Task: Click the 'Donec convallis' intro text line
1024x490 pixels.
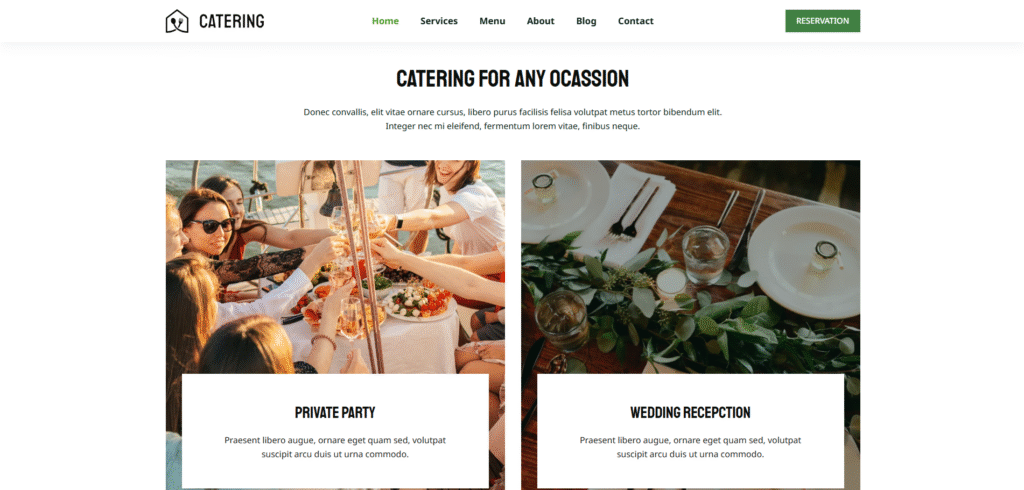Action: [513, 112]
